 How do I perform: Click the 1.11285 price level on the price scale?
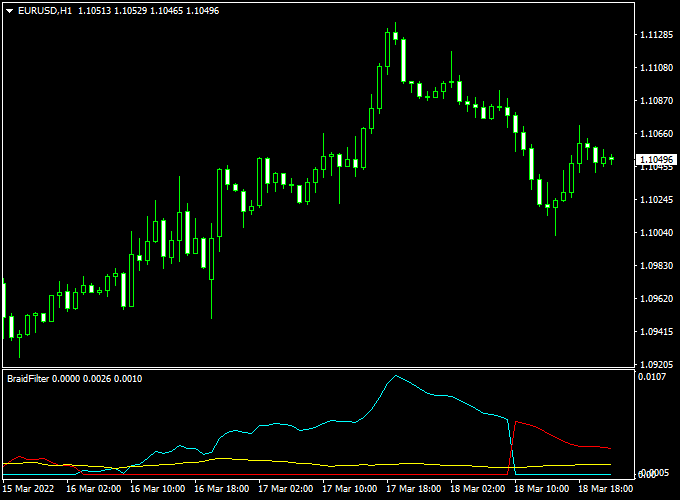657,35
